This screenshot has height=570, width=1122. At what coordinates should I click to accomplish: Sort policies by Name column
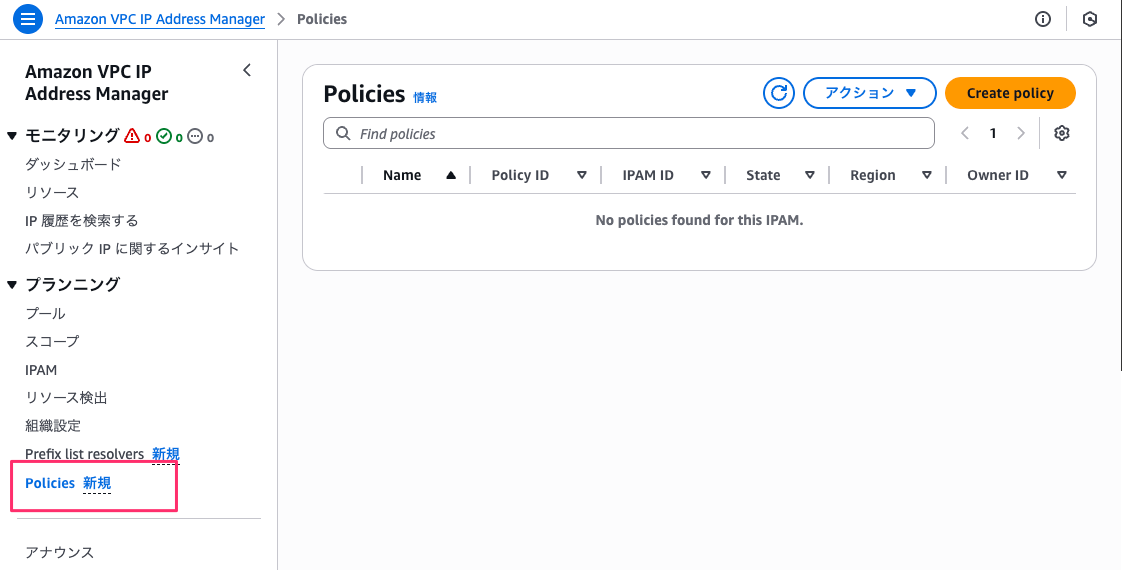pyautogui.click(x=417, y=175)
